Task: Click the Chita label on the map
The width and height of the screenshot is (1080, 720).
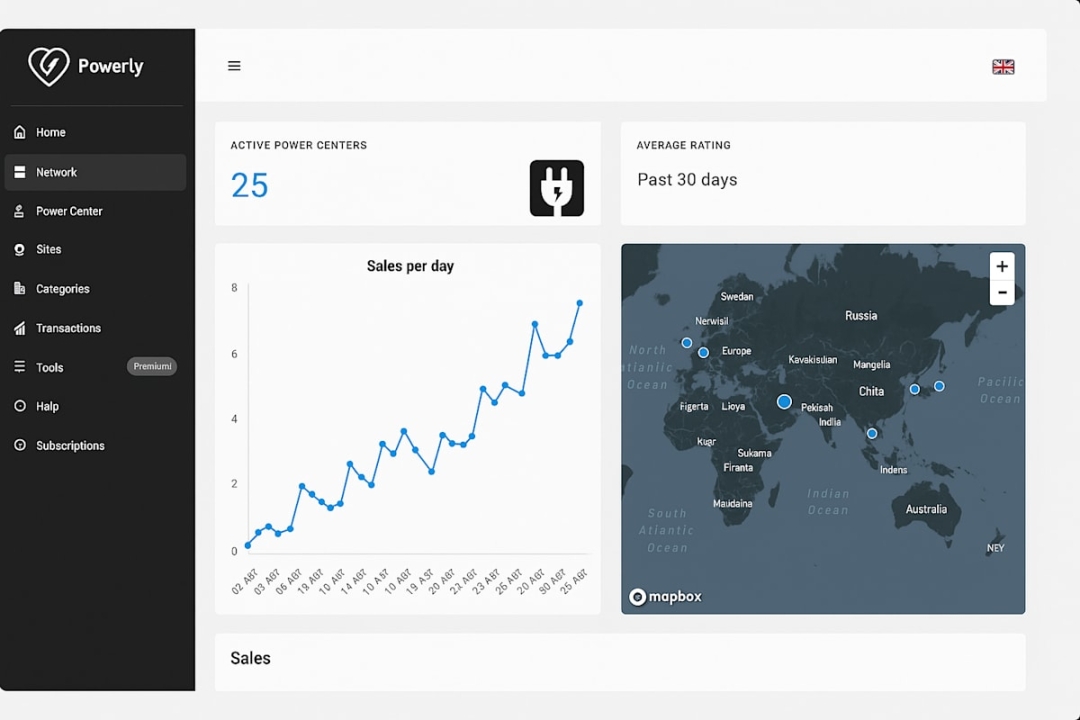Action: coord(871,391)
